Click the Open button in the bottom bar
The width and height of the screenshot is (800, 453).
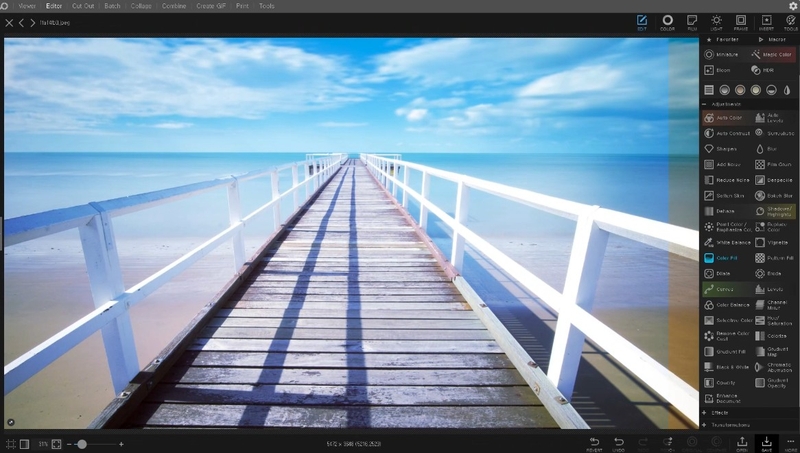pos(742,443)
